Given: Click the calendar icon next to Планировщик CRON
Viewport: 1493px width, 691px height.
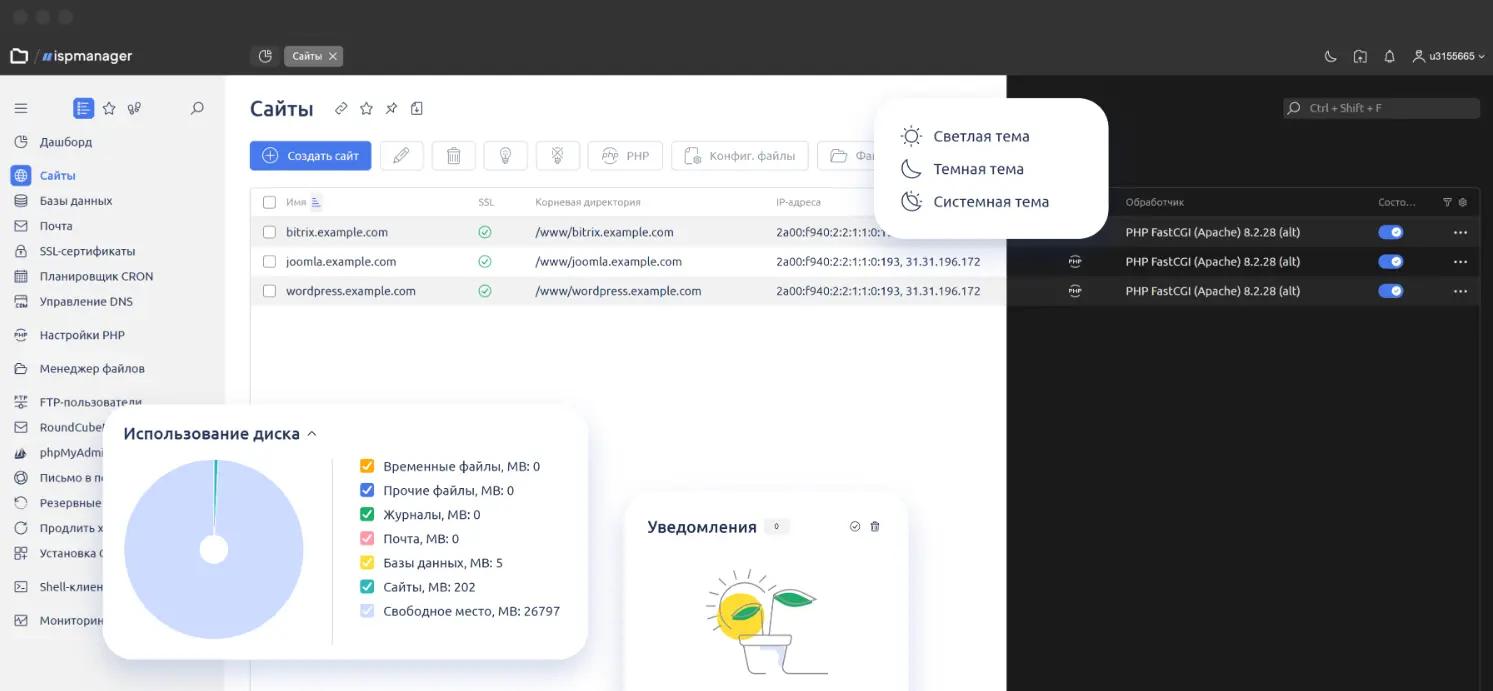Looking at the screenshot, I should coord(21,276).
